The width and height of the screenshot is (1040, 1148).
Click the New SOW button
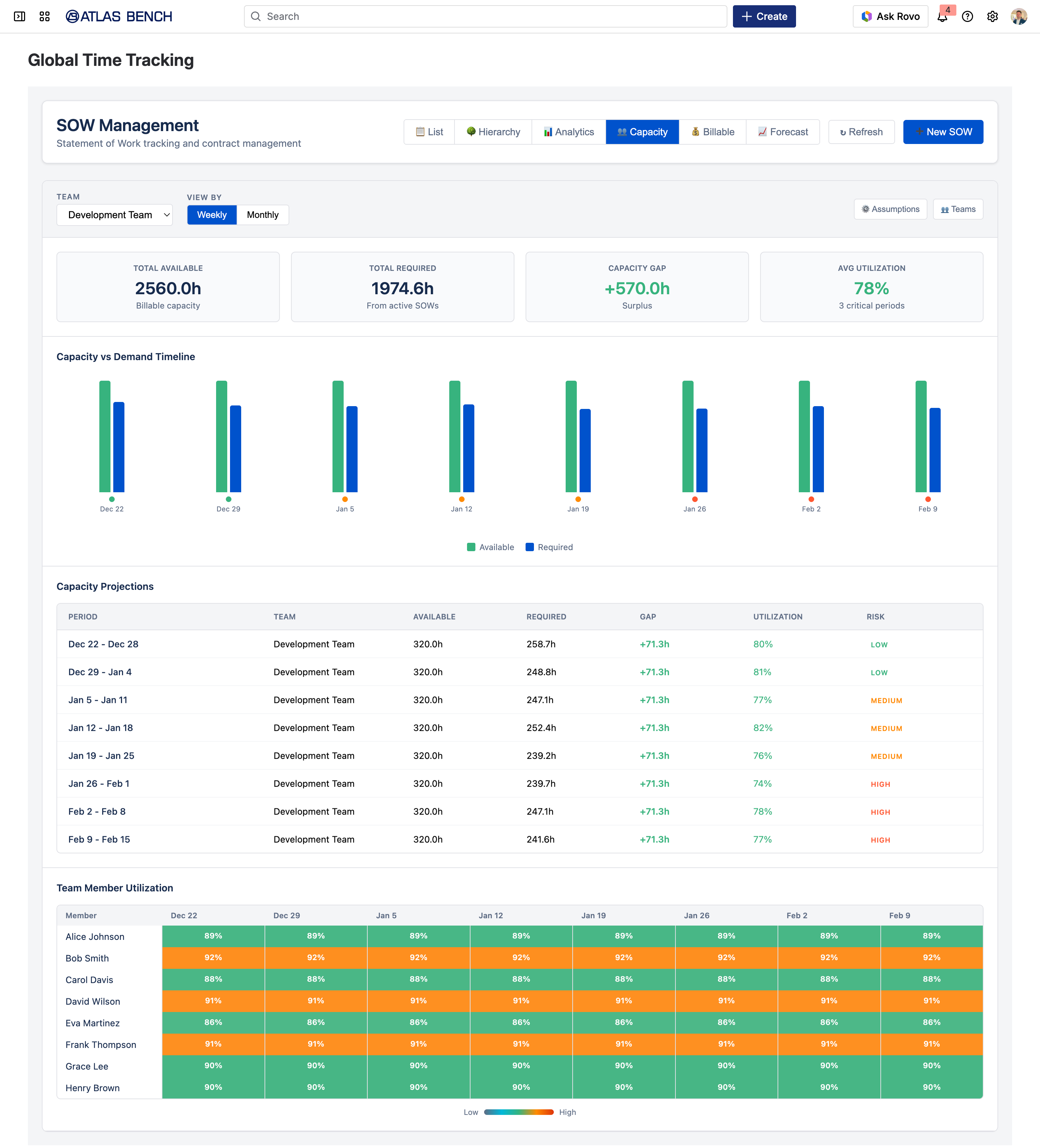click(x=943, y=132)
